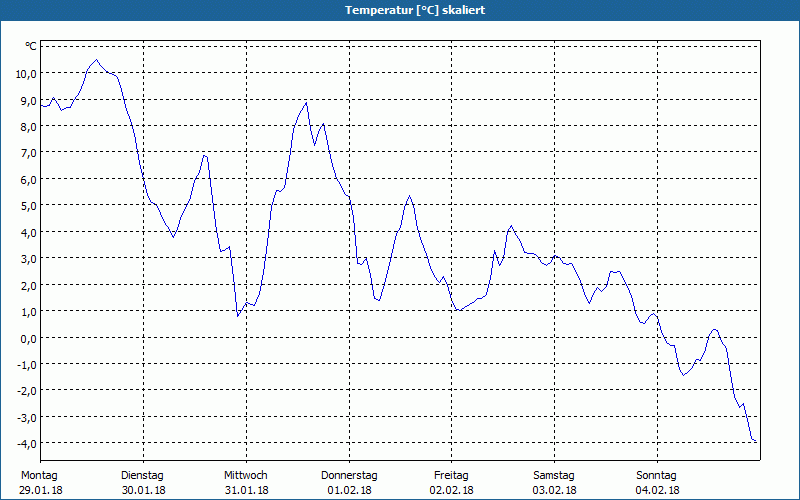Image resolution: width=800 pixels, height=500 pixels.
Task: Click the 4,0 y-axis label
Action: pos(29,232)
